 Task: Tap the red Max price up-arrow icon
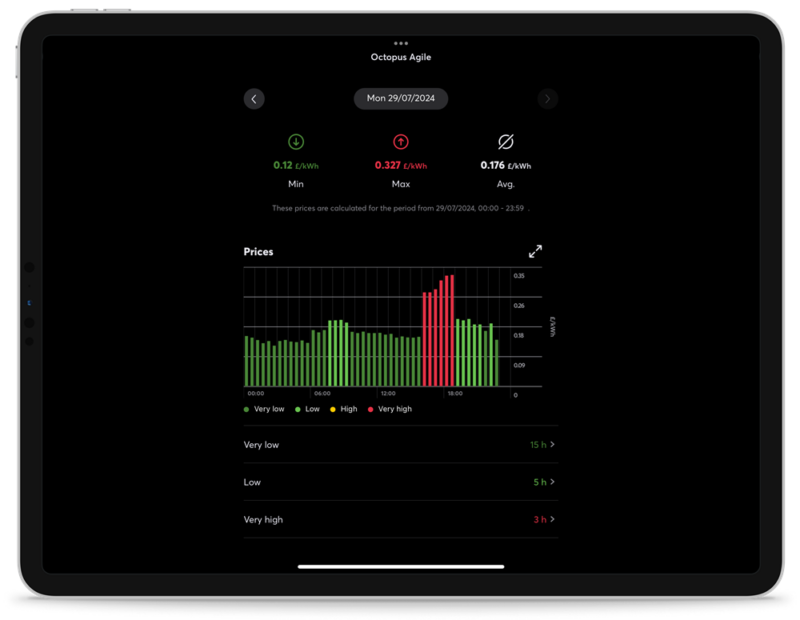pos(401,142)
